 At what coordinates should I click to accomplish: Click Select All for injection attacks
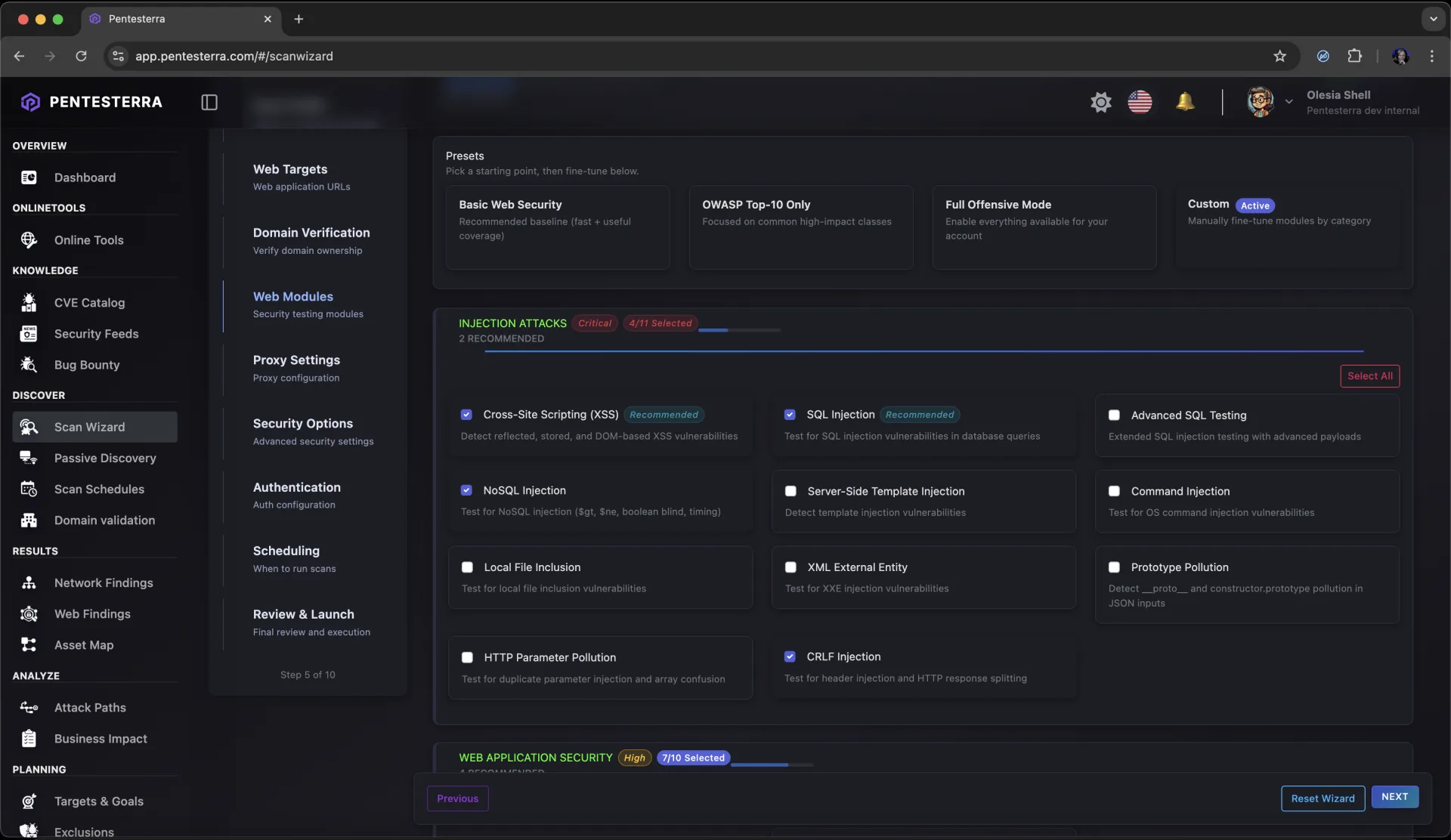click(x=1369, y=375)
